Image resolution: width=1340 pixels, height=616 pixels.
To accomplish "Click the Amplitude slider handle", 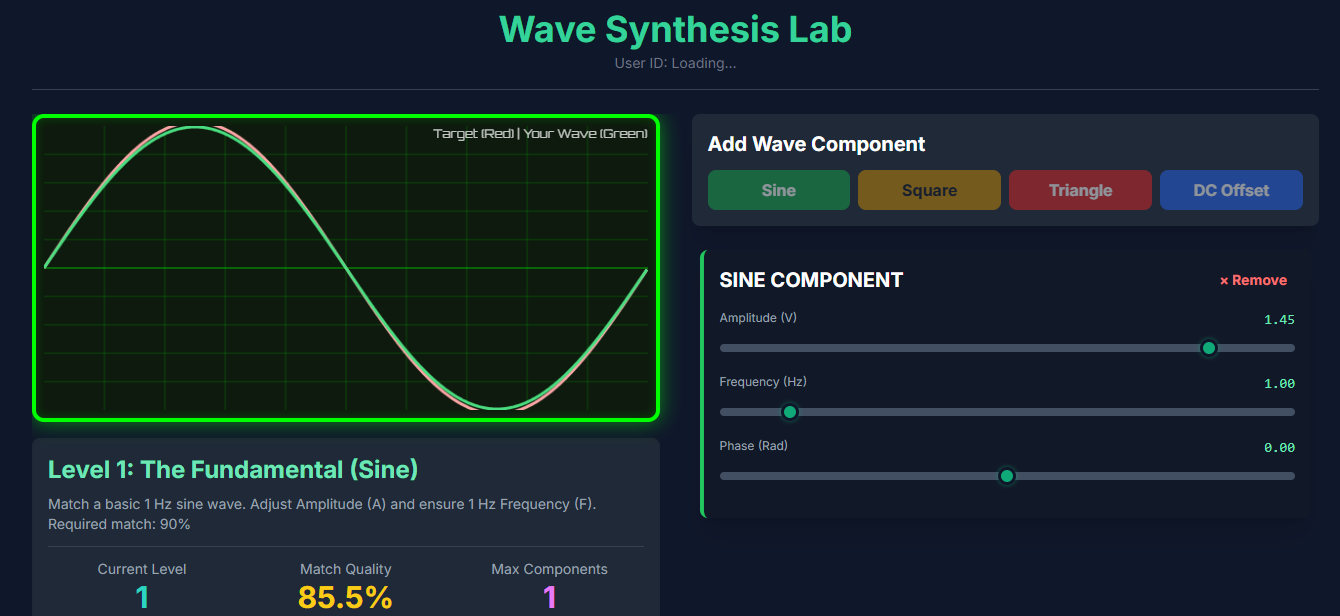I will [x=1208, y=348].
